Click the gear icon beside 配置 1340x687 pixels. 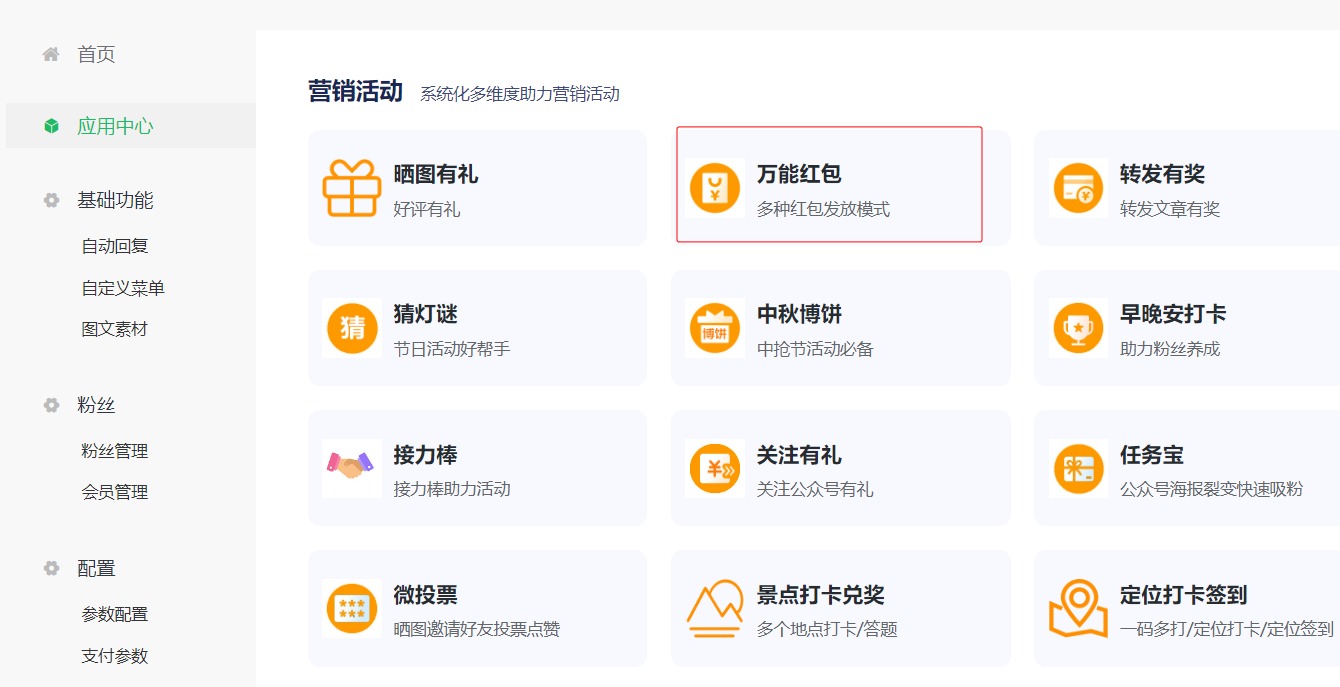[51, 568]
